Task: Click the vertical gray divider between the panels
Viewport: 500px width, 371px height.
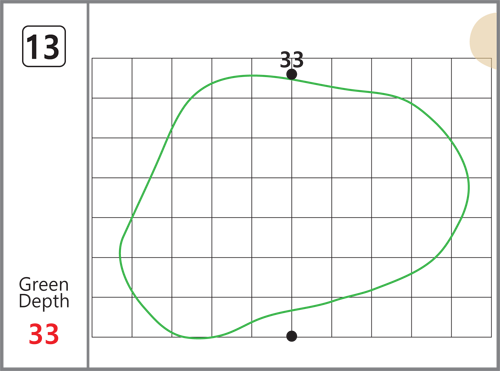Action: [88, 185]
